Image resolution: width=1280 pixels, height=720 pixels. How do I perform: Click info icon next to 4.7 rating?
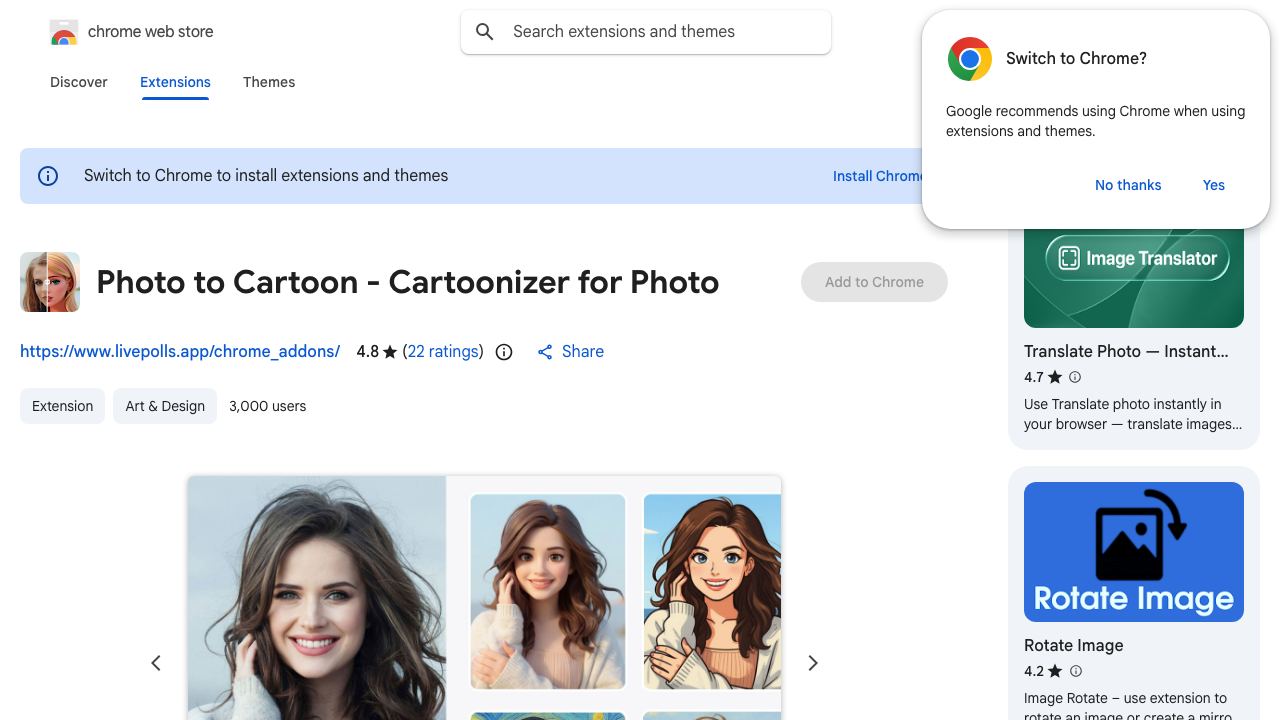pyautogui.click(x=1075, y=377)
